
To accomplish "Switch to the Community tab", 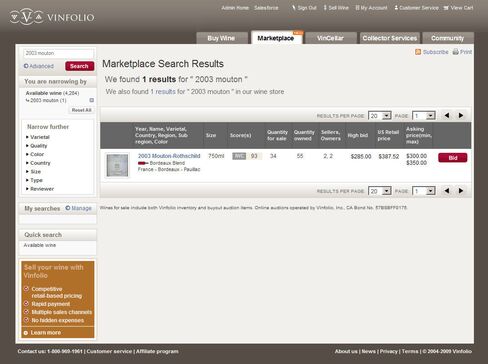I will tap(448, 38).
